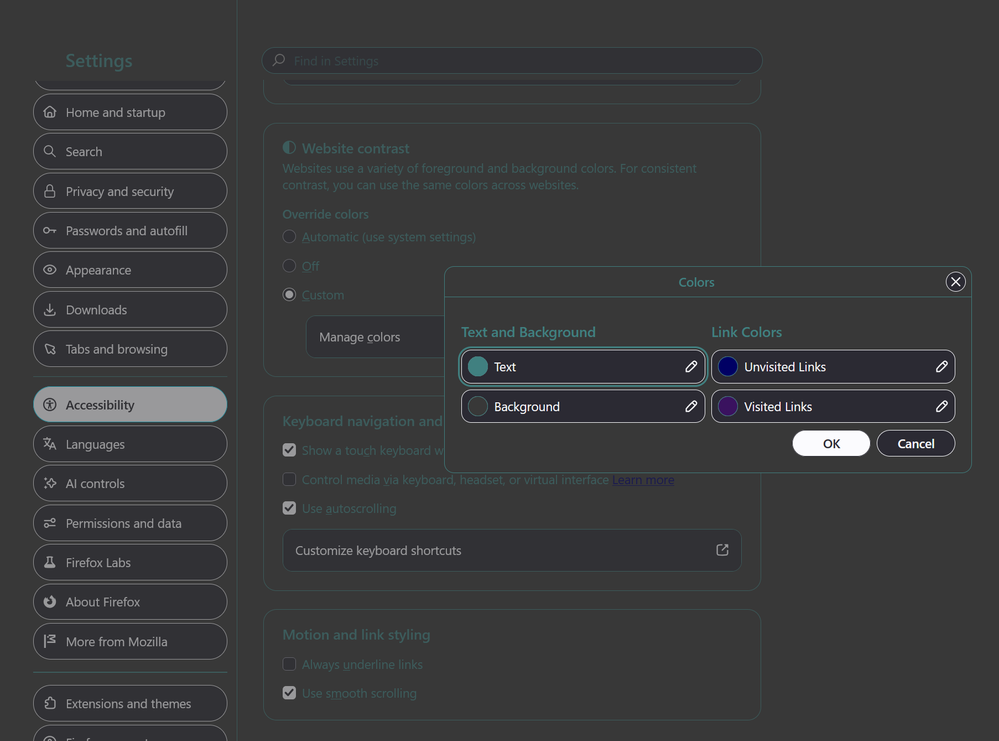Click the Learn more link
This screenshot has width=999, height=741.
[643, 480]
